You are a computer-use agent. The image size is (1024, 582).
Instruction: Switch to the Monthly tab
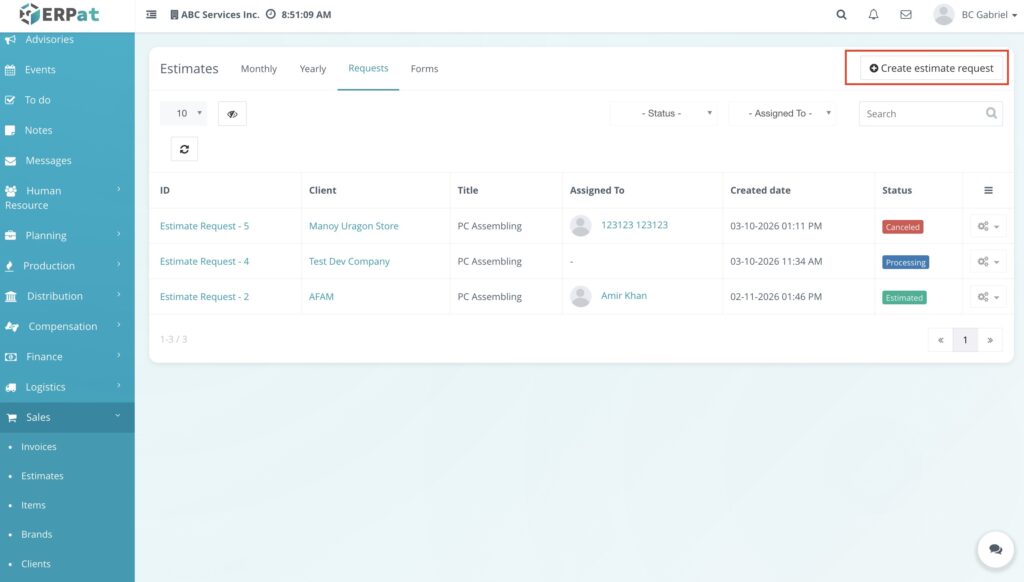click(258, 69)
